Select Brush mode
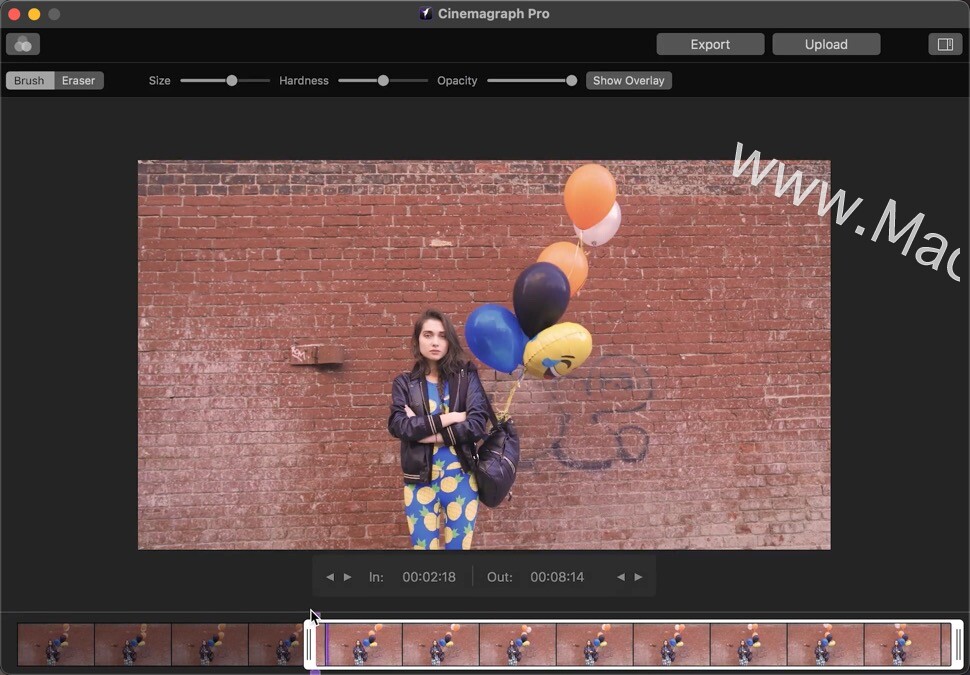Image resolution: width=970 pixels, height=675 pixels. tap(28, 80)
